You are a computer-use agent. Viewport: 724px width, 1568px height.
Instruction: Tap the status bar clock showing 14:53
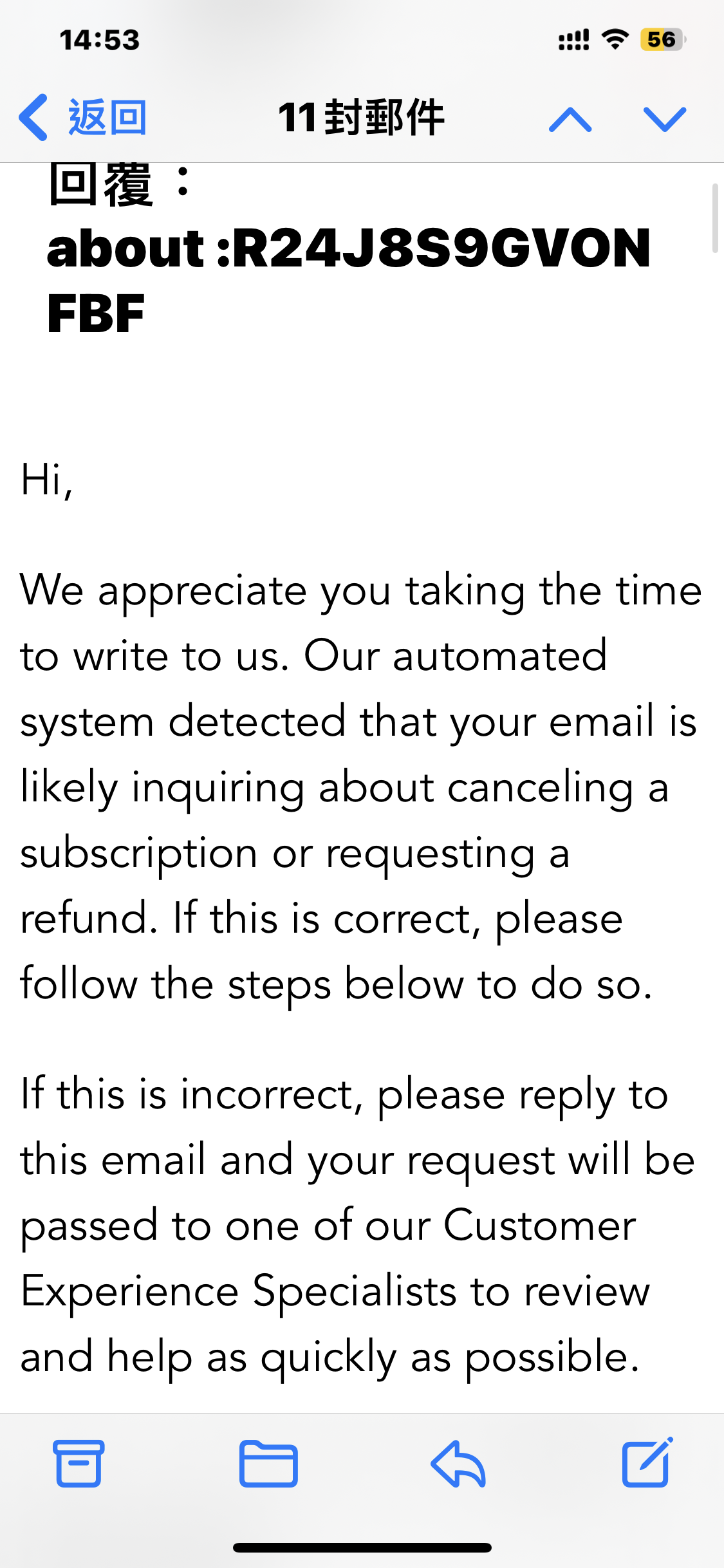coord(100,40)
